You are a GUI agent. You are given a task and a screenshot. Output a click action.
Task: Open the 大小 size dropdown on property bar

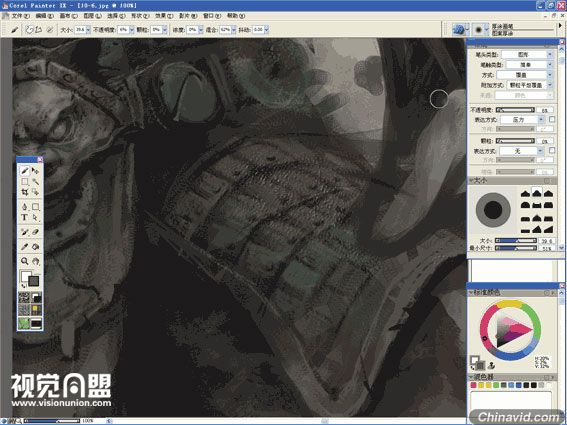pyautogui.click(x=88, y=30)
